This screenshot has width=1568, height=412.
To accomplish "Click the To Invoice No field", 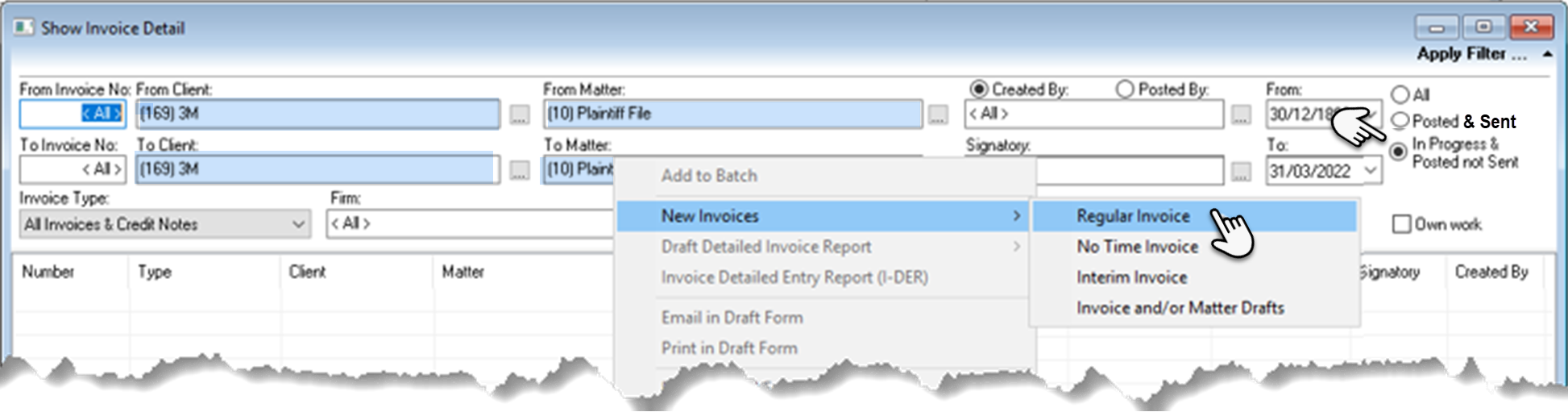I will [73, 169].
